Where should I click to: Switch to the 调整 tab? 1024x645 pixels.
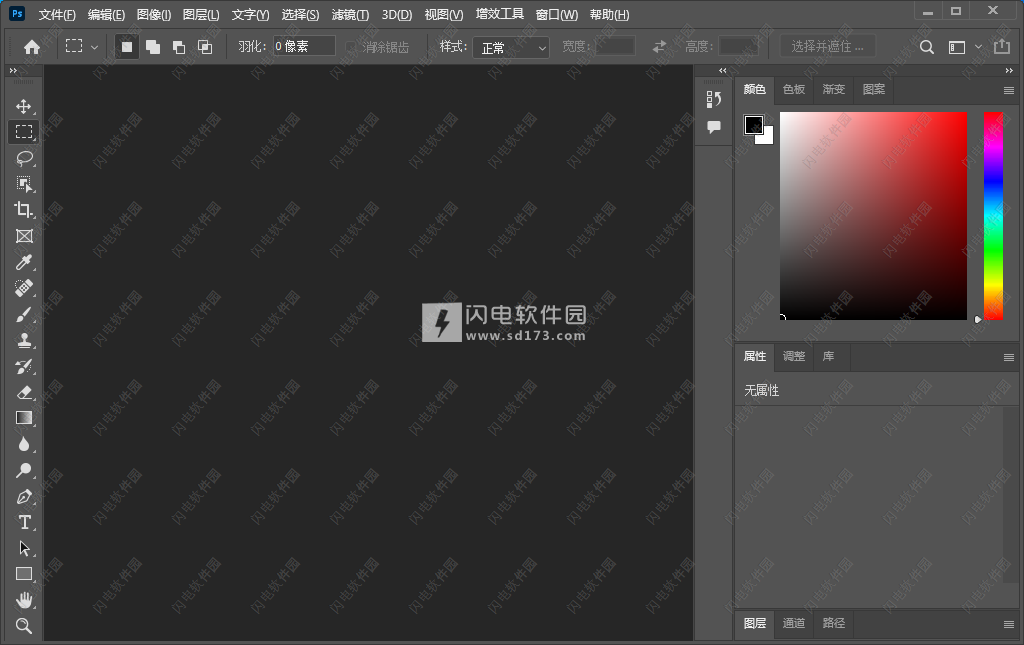[x=793, y=356]
